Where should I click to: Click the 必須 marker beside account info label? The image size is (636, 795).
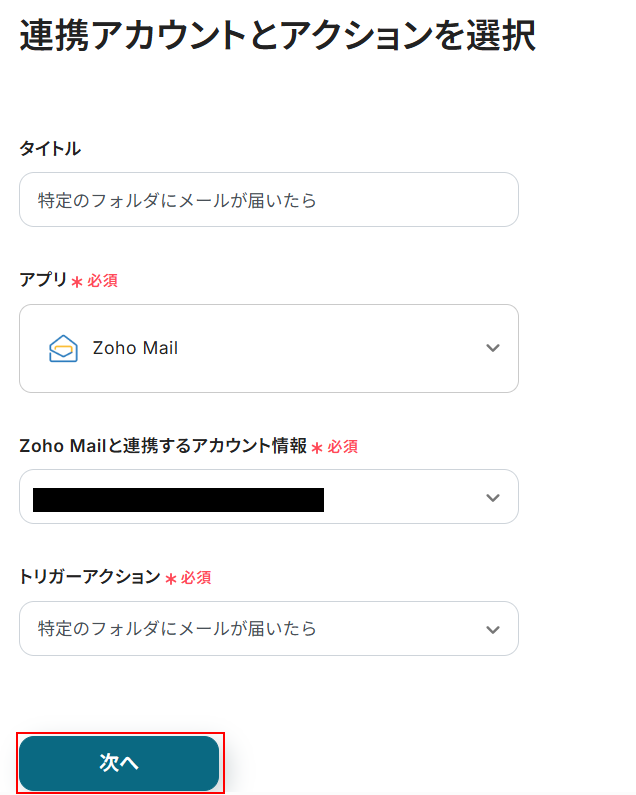pos(342,447)
